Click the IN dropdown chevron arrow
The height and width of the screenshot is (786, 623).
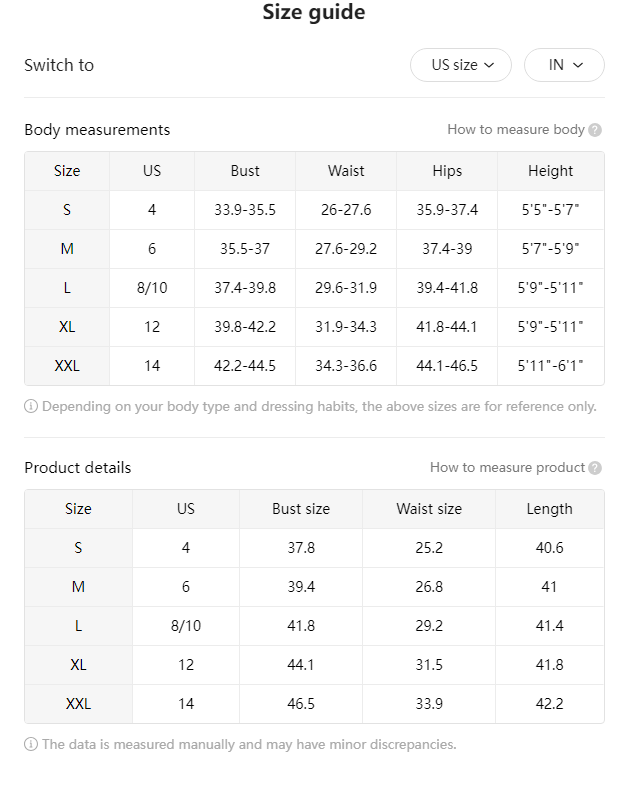tap(578, 65)
